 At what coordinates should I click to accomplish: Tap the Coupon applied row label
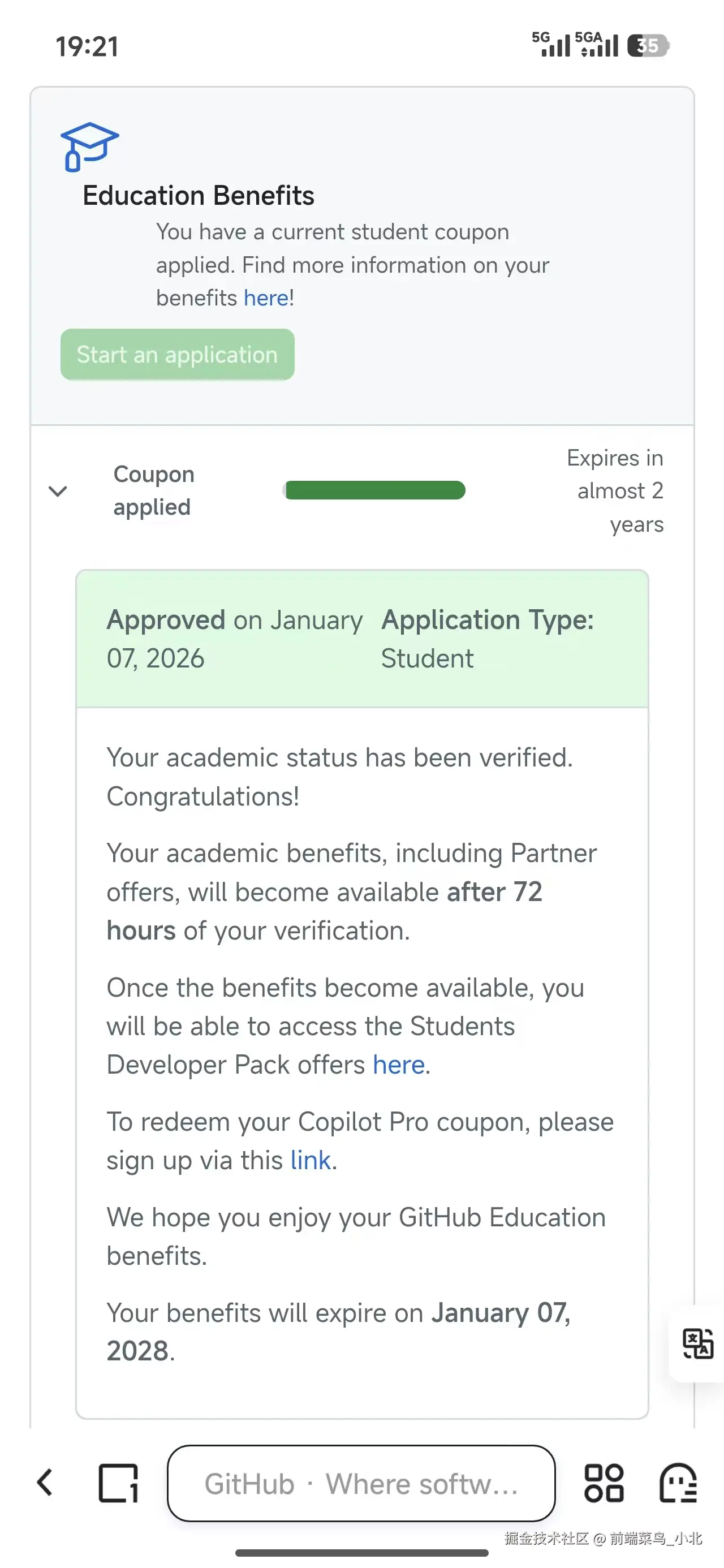coord(153,490)
